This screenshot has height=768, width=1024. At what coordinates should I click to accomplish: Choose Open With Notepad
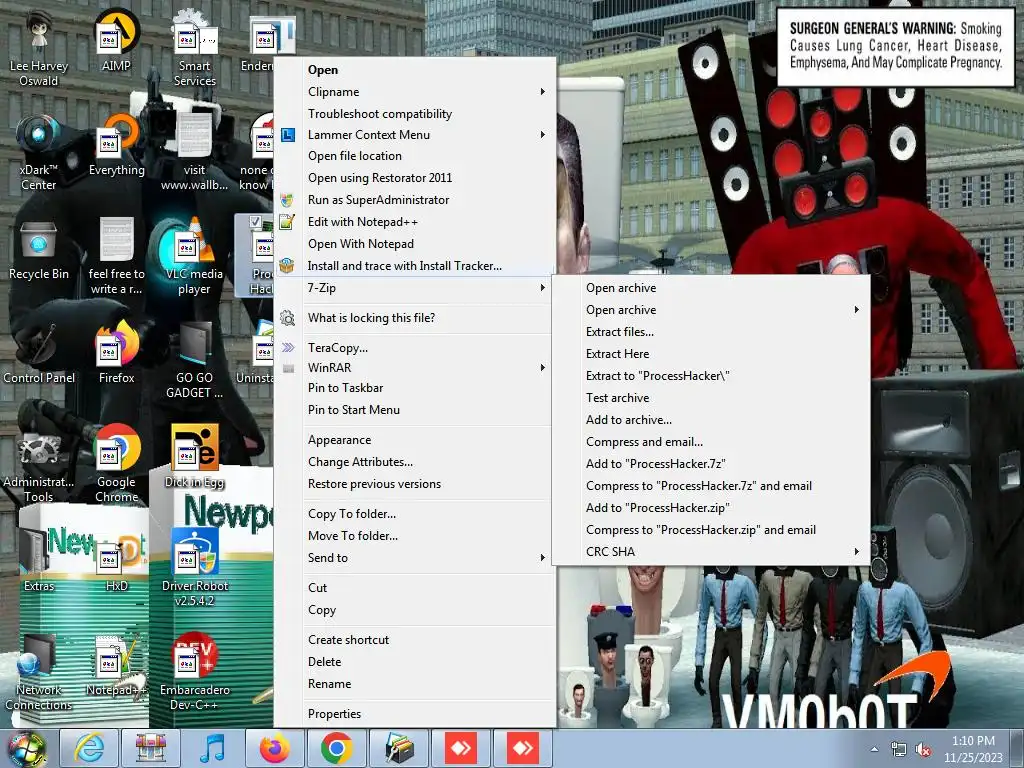point(416,244)
